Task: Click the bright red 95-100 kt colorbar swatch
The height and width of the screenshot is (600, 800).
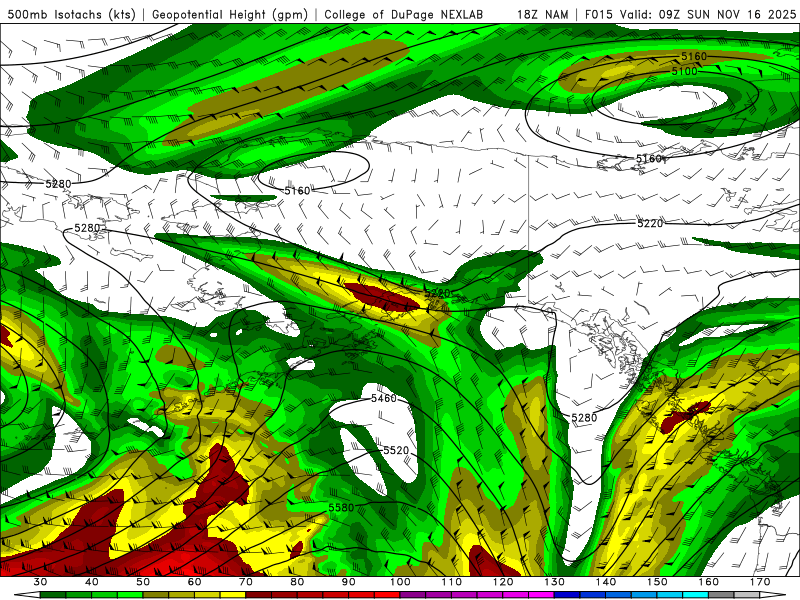Action: point(387,595)
